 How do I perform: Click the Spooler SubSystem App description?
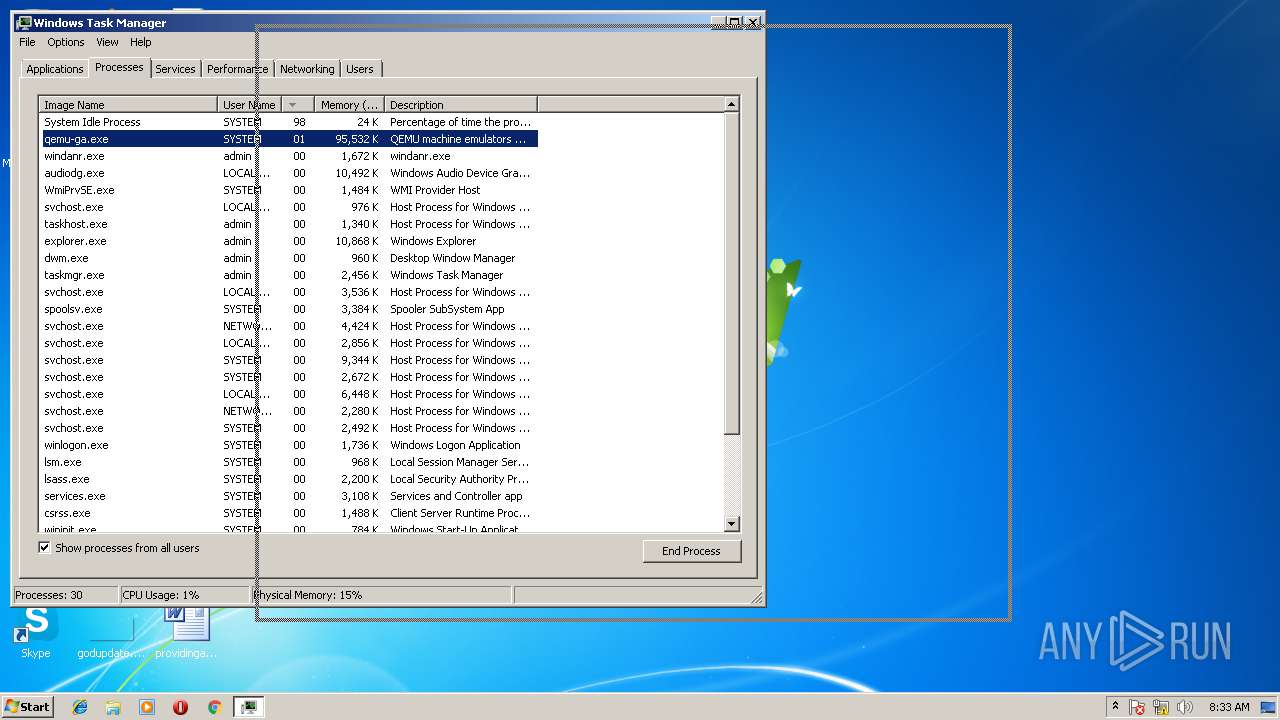pyautogui.click(x=447, y=309)
